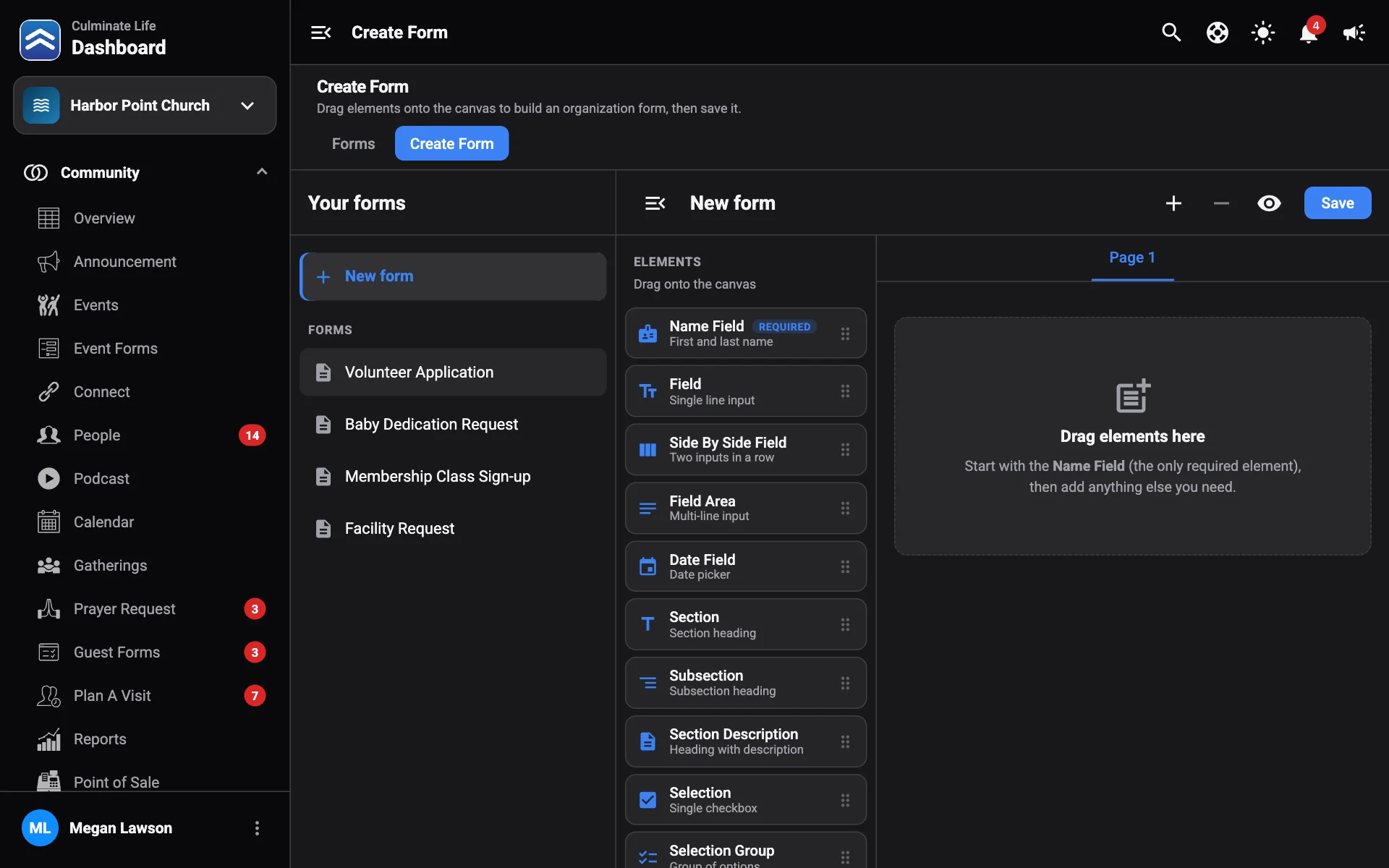Open the Volunteer Application form

pos(454,372)
